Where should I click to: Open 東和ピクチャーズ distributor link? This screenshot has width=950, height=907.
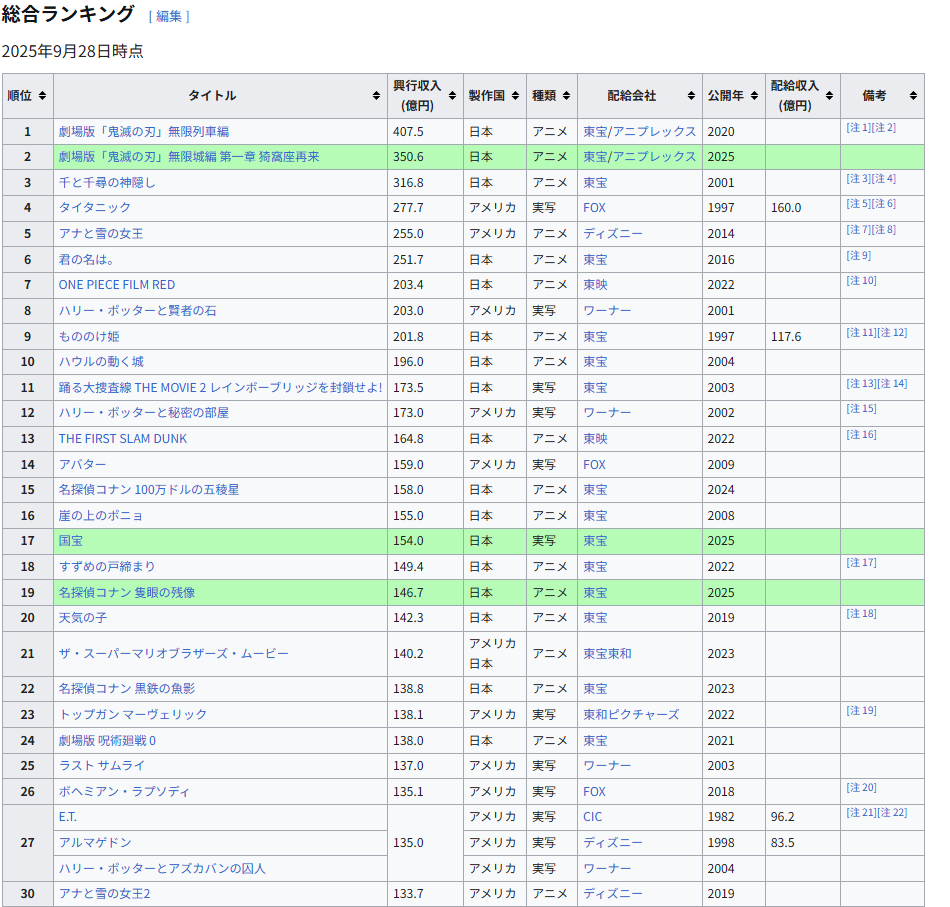click(630, 715)
